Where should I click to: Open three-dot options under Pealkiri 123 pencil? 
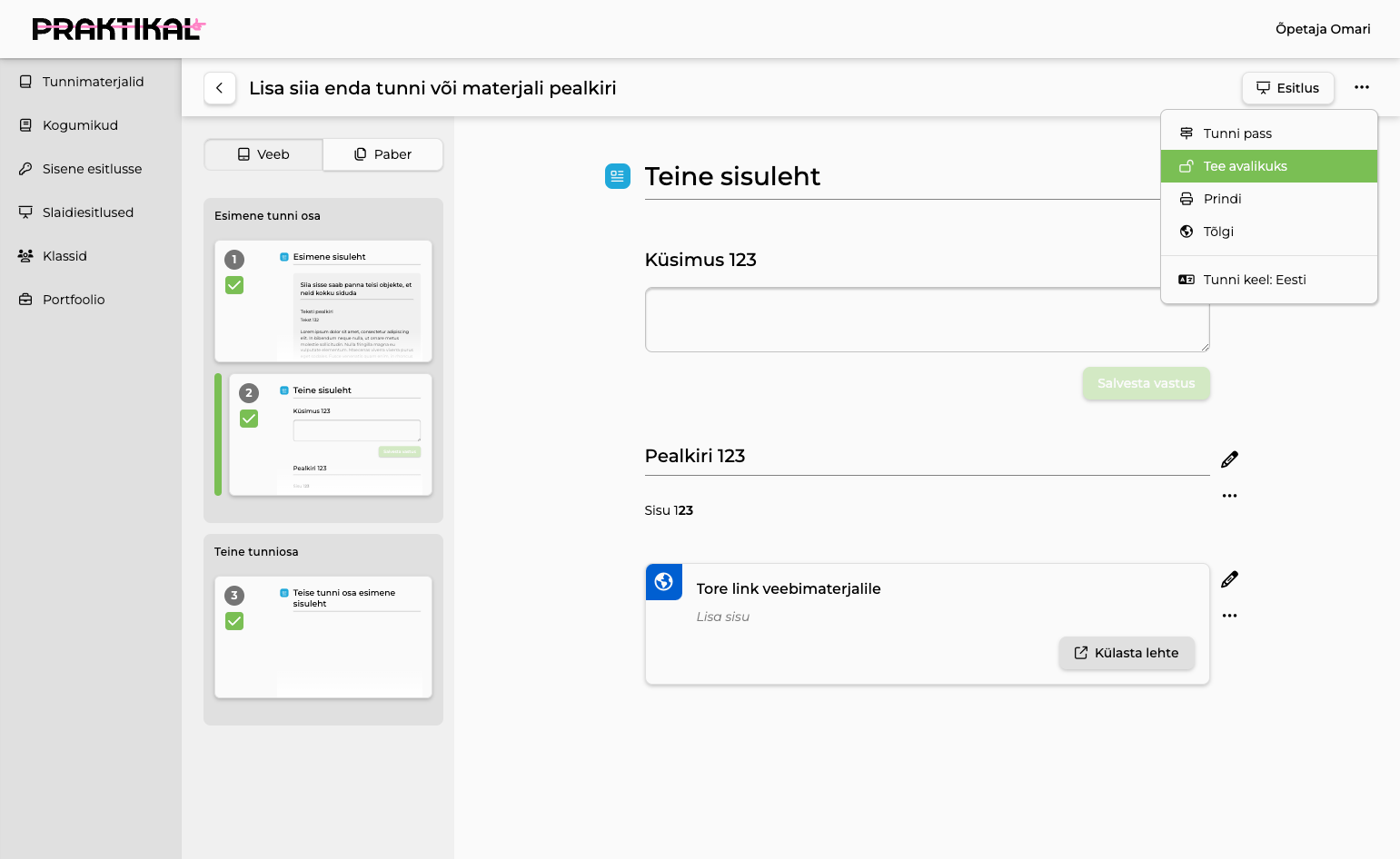tap(1229, 496)
